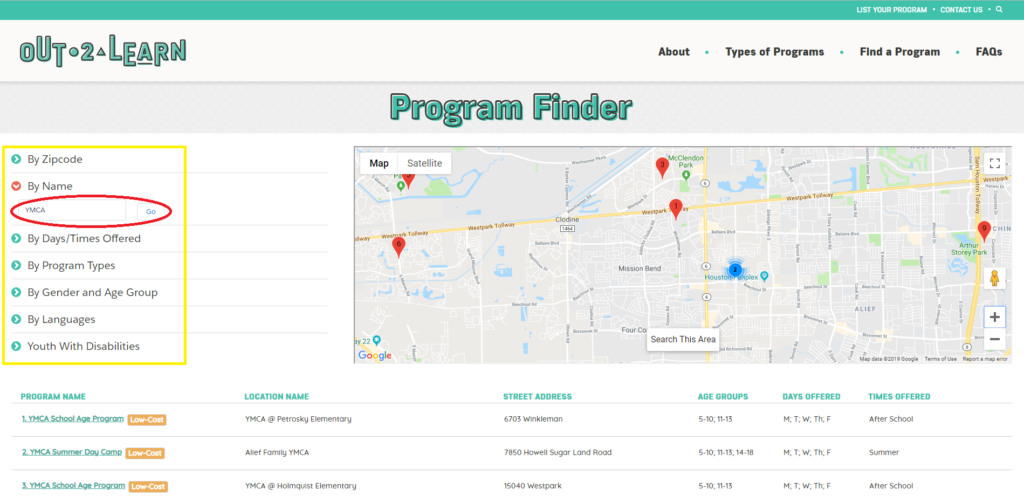1024x503 pixels.
Task: Open 2. YMCA Summer Day Camp link
Action: [72, 452]
